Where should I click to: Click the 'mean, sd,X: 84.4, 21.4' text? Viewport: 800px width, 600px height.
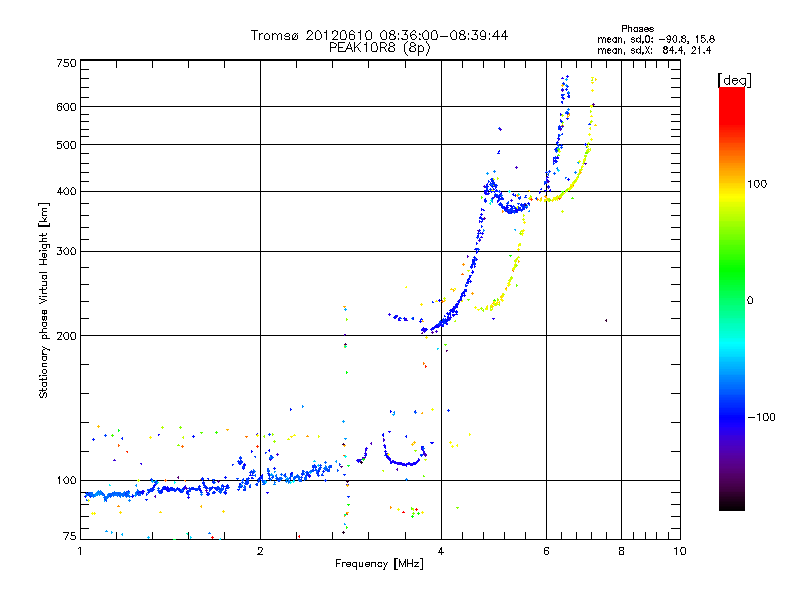(x=654, y=50)
